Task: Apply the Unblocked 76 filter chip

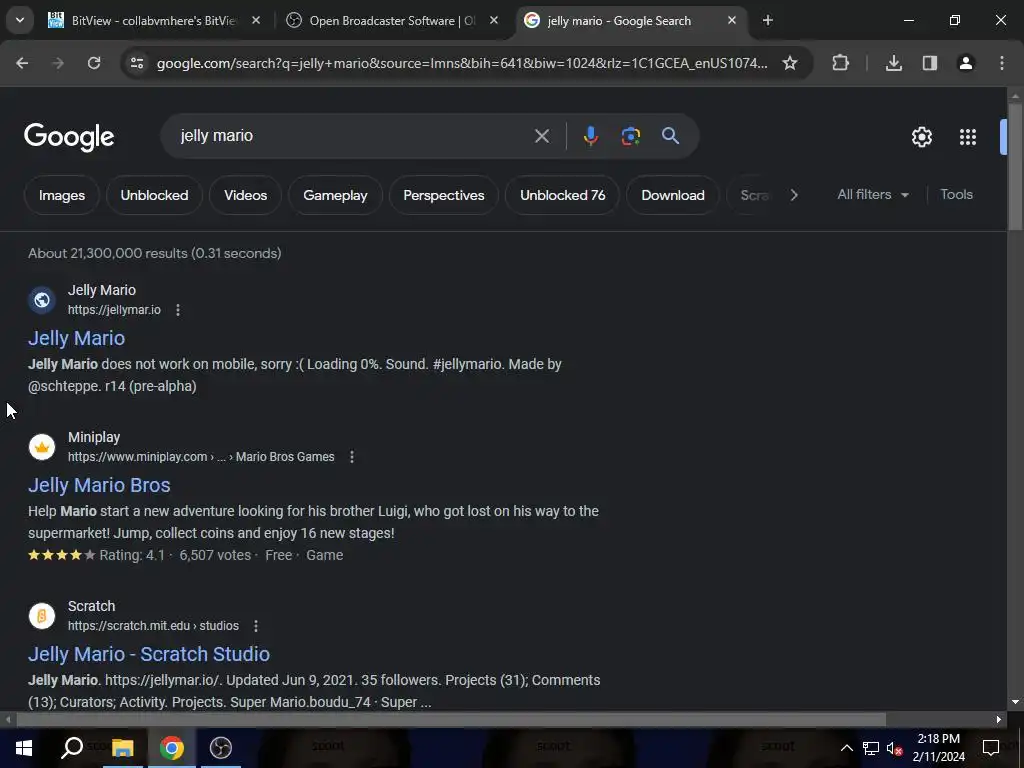Action: [563, 195]
